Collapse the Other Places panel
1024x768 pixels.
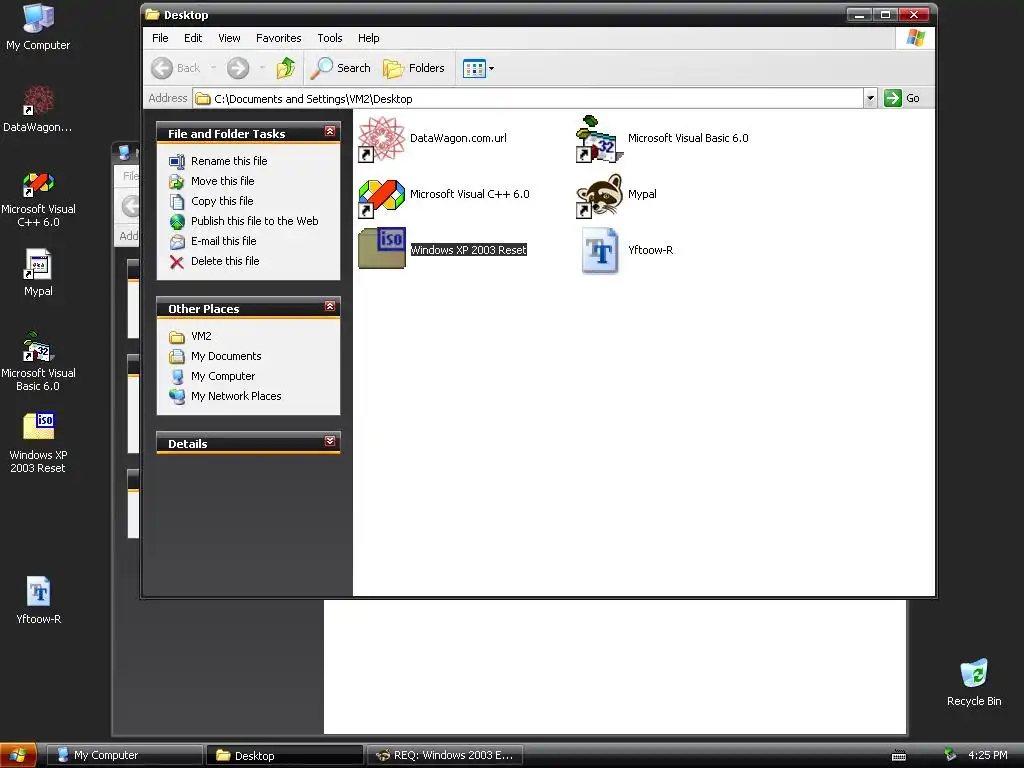pos(330,306)
